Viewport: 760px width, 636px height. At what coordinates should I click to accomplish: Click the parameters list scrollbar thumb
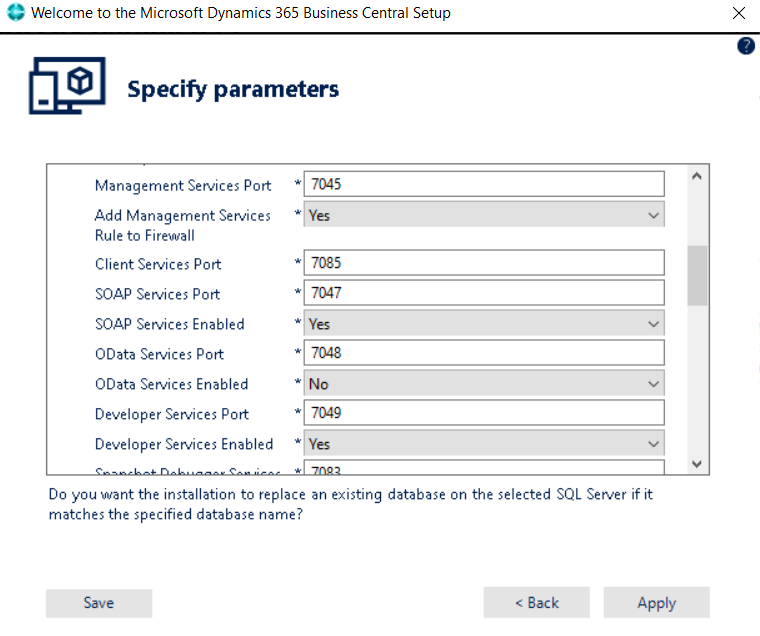click(697, 275)
